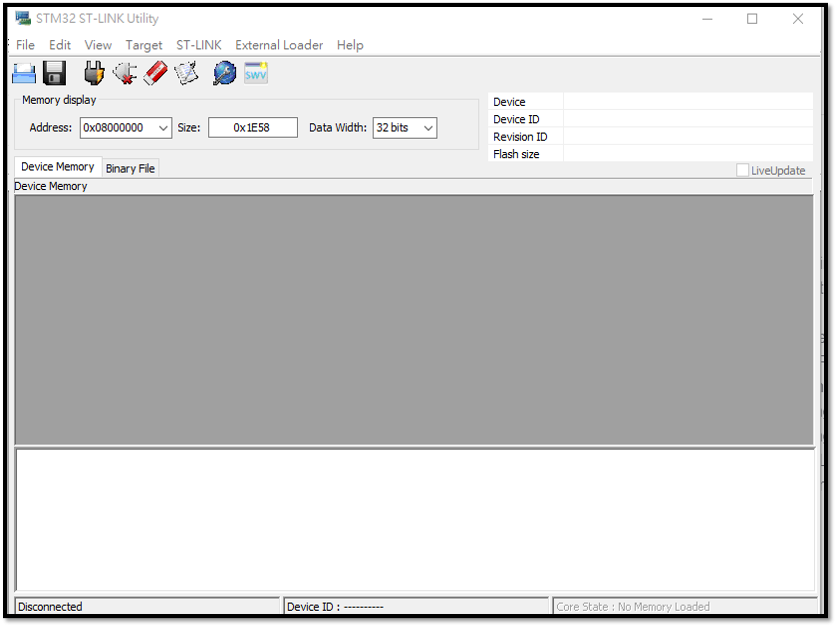The image size is (837, 627).
Task: Click the Revision ID row label
Action: tap(520, 137)
